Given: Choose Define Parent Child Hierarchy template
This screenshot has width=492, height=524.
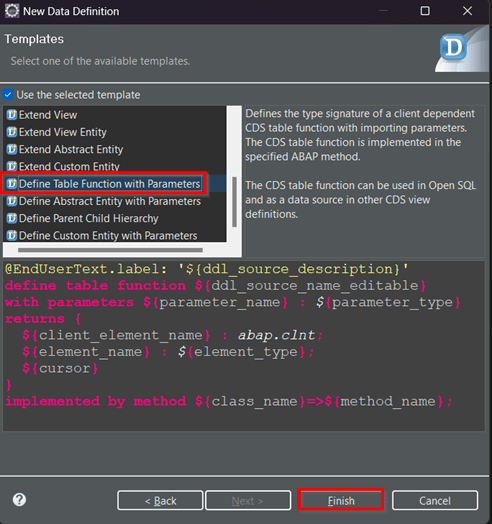Looking at the screenshot, I should 89,218.
